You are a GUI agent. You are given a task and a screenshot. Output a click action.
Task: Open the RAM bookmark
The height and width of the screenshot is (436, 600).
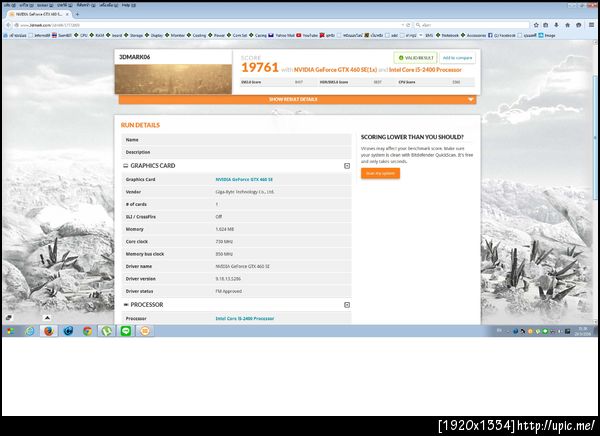(97, 35)
